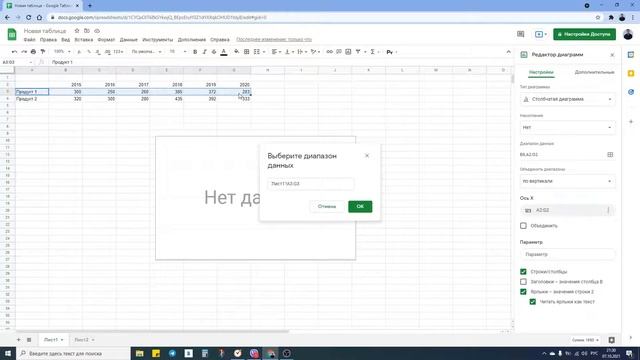The image size is (640, 360).
Task: Click the Параметр series field
Action: (568, 254)
